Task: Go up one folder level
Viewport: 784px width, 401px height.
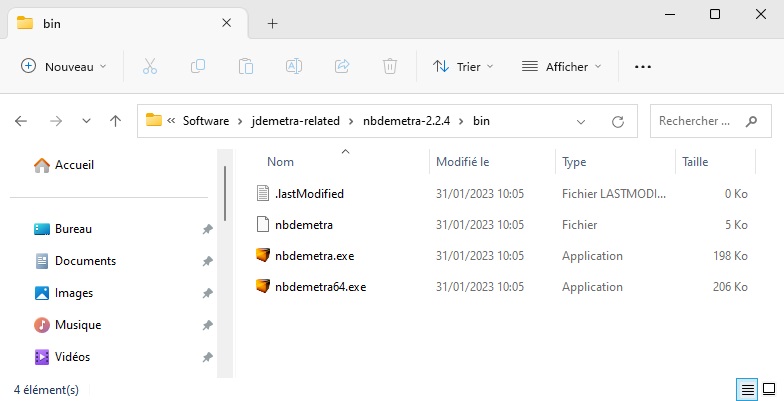Action: [x=115, y=121]
